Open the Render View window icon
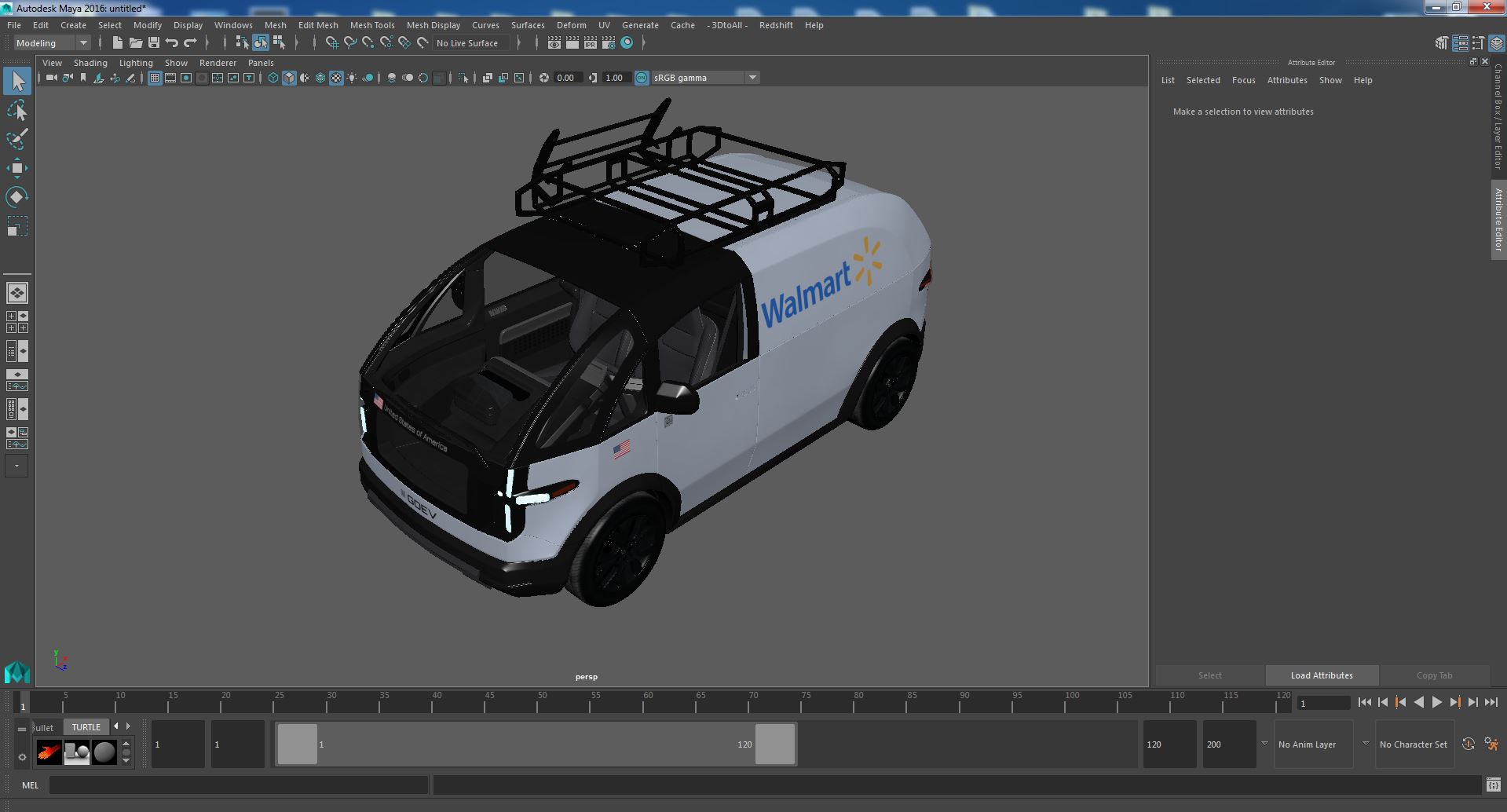 554,43
